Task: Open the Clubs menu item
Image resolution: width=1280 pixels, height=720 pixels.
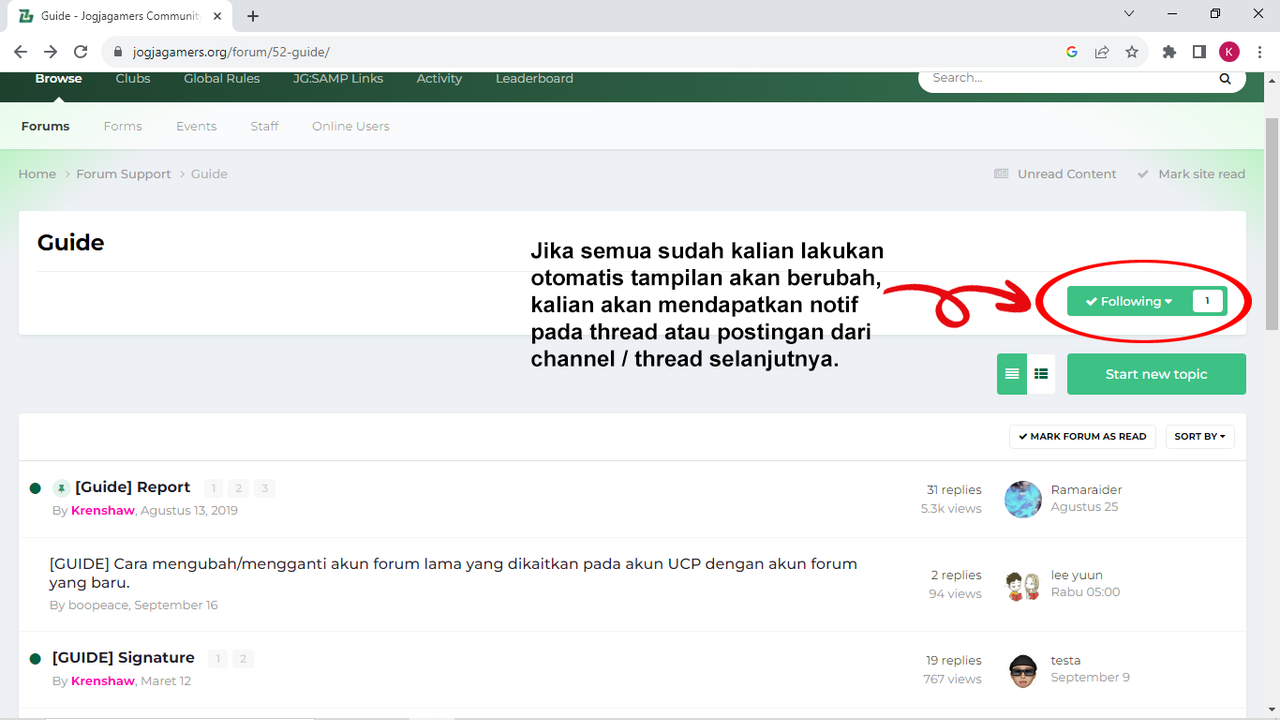Action: 133,78
